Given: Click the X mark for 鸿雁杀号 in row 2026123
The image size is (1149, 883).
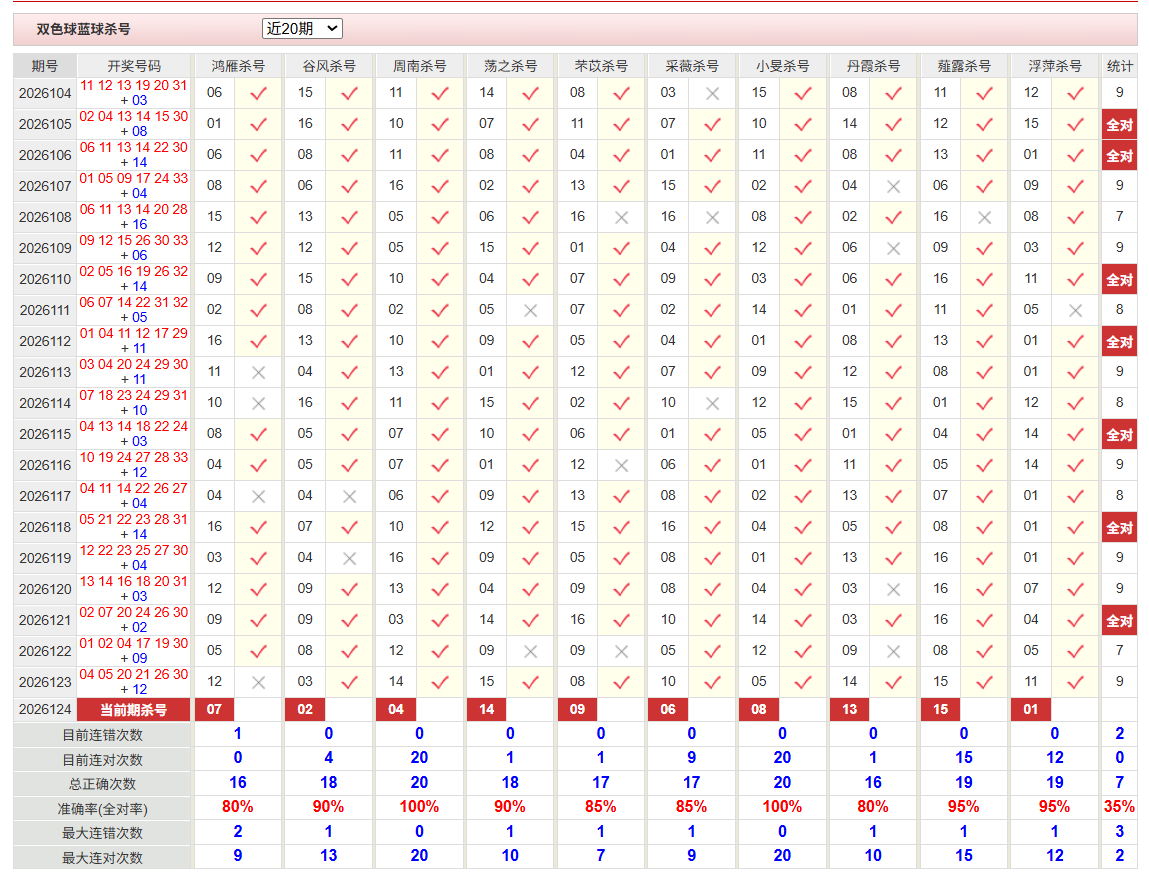Looking at the screenshot, I should tap(258, 683).
